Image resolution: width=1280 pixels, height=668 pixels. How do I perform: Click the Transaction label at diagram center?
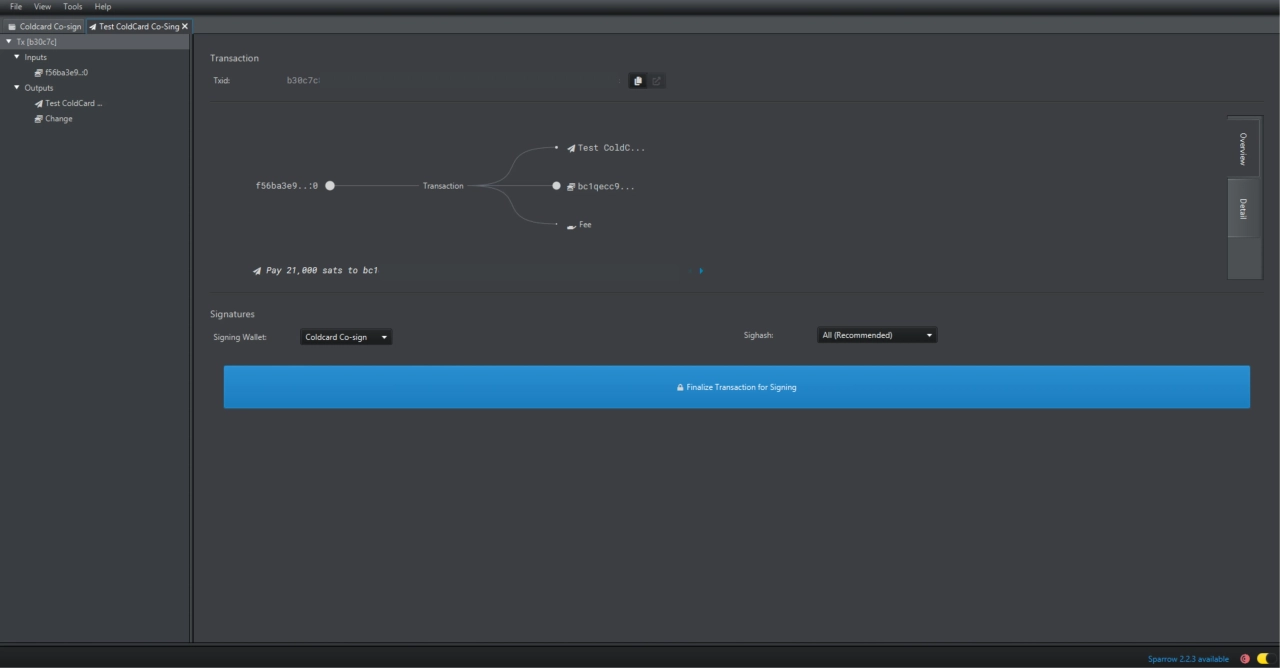coord(443,186)
